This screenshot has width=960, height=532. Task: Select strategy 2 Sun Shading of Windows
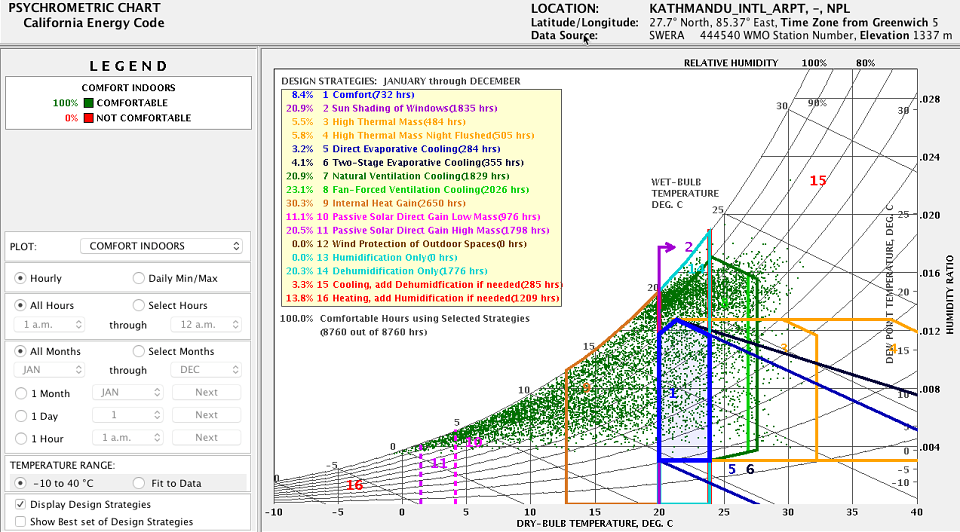391,108
